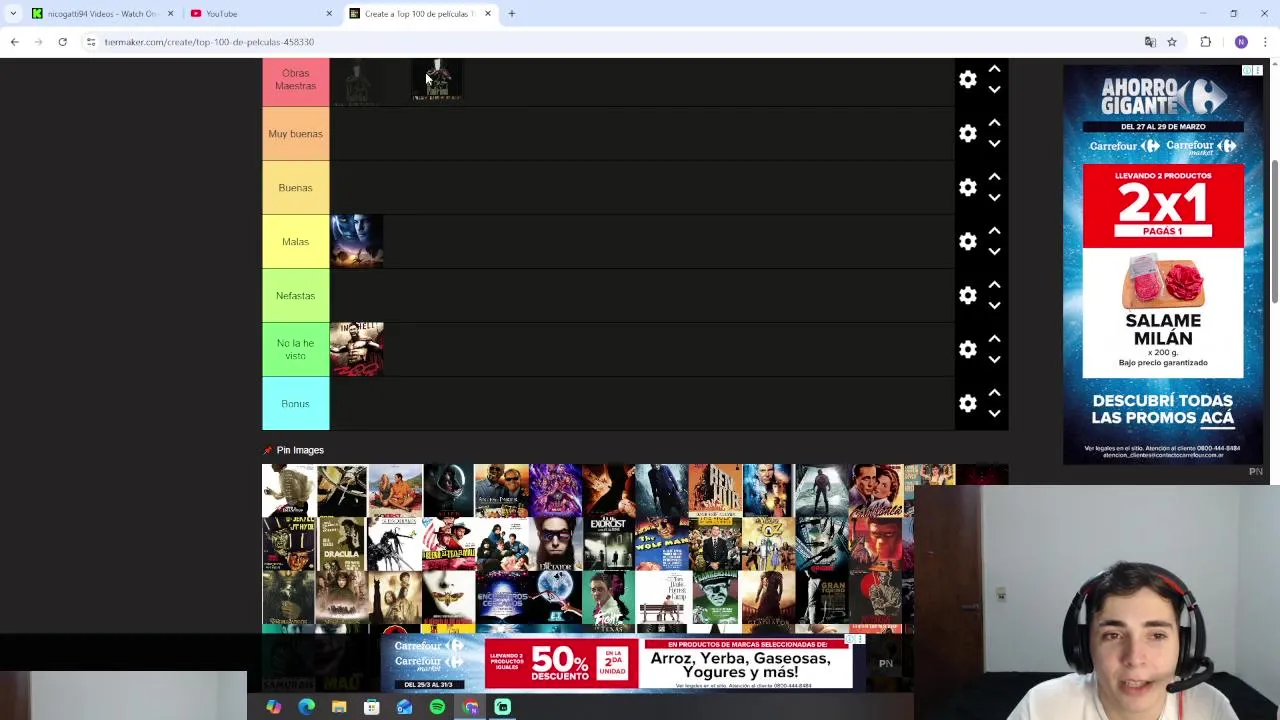This screenshot has width=1280, height=720.
Task: Move Obras Maestras row down with arrow
Action: tap(994, 90)
